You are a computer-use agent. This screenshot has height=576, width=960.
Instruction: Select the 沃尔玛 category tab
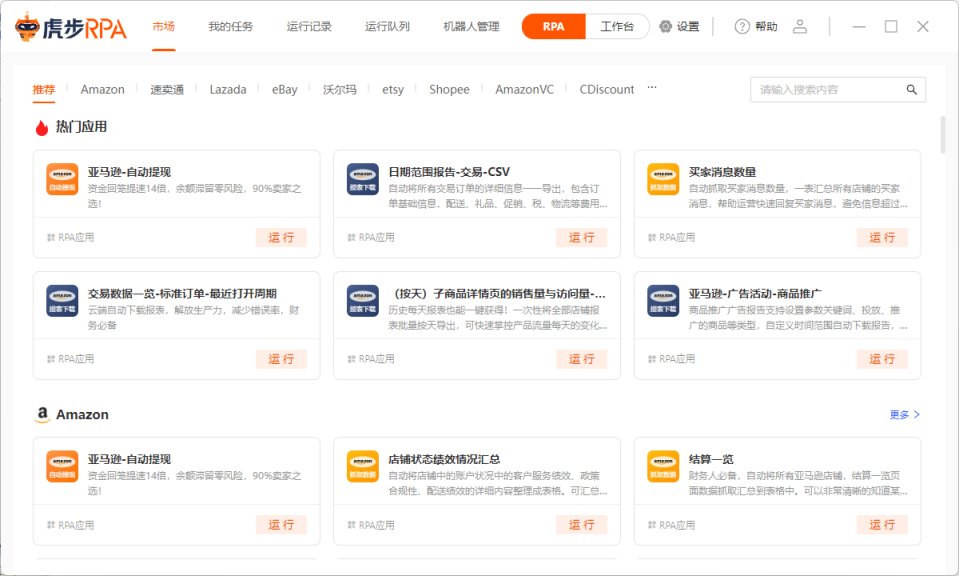coord(340,89)
